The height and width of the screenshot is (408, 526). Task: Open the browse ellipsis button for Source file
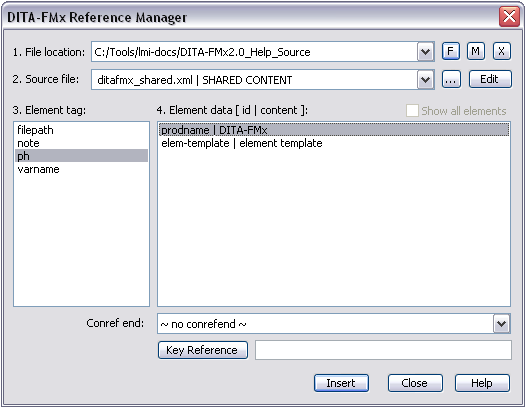(x=451, y=80)
